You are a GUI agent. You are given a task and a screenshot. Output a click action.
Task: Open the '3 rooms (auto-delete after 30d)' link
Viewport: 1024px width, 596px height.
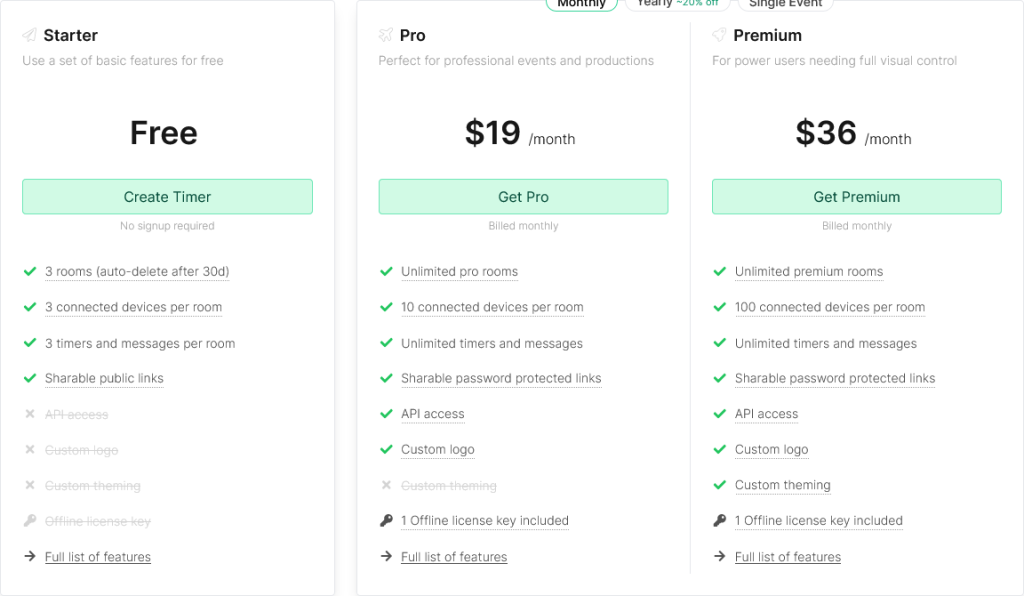(137, 271)
